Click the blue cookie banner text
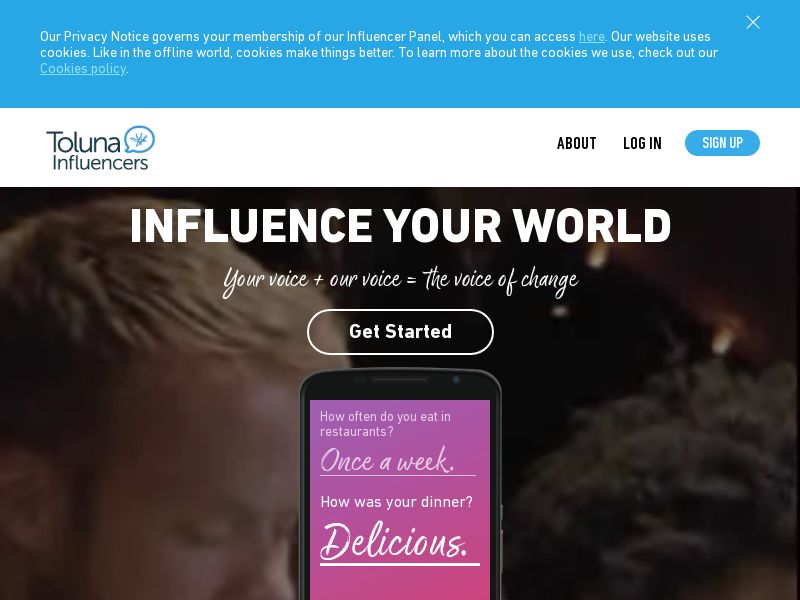 (x=379, y=52)
